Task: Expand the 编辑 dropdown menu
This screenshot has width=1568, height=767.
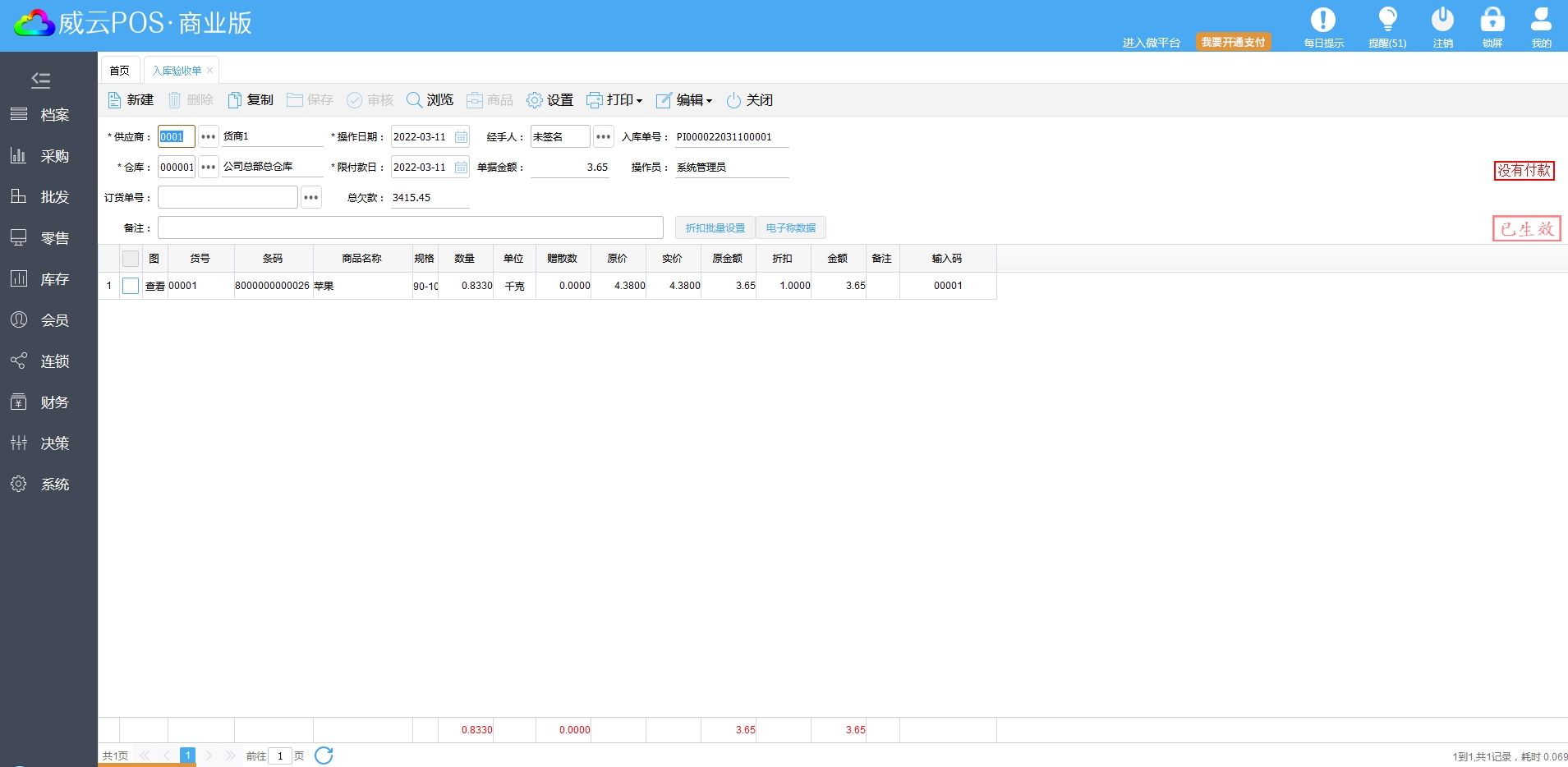Action: pos(685,100)
